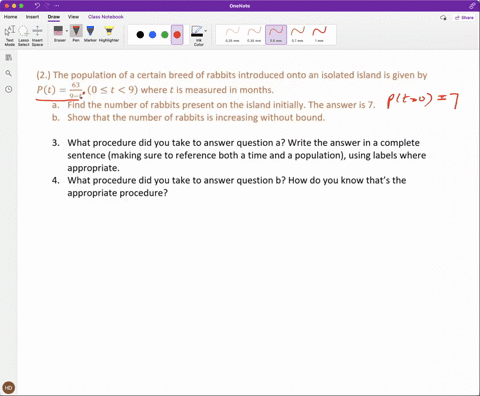
Task: Click the Undo arrow in title bar
Action: point(37,6)
